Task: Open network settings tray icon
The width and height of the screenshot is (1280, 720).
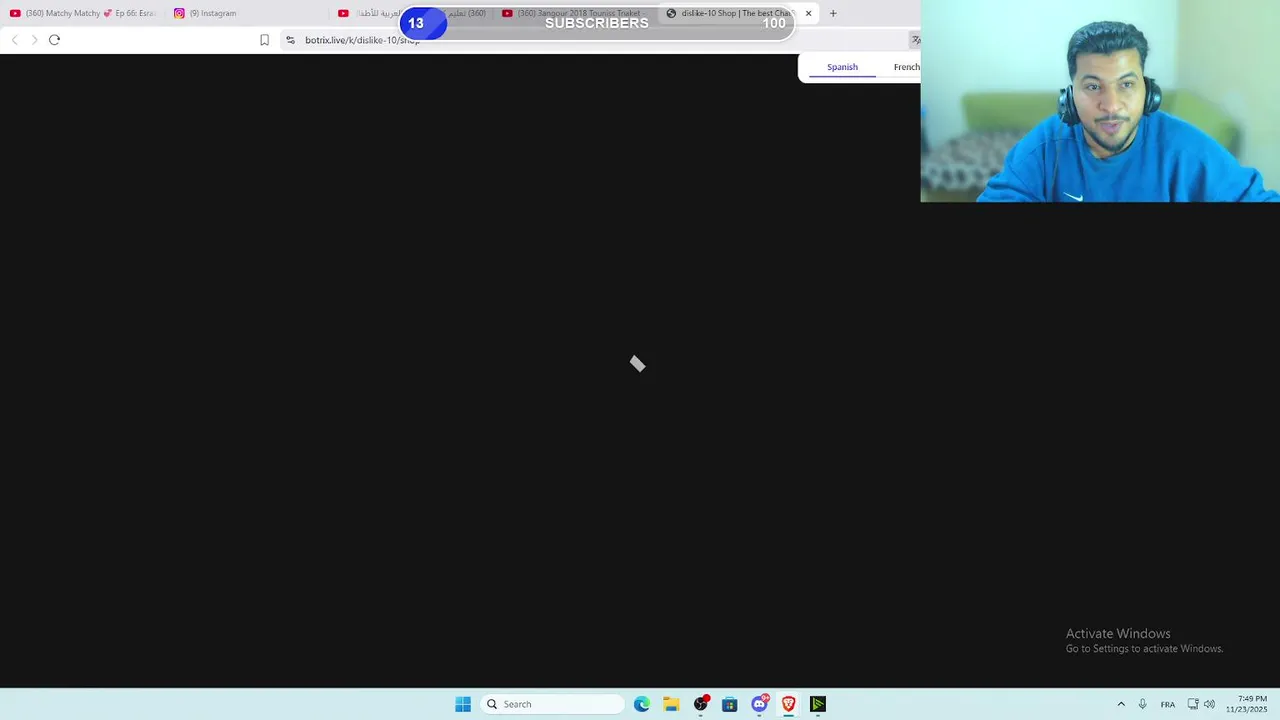Action: [x=1193, y=704]
